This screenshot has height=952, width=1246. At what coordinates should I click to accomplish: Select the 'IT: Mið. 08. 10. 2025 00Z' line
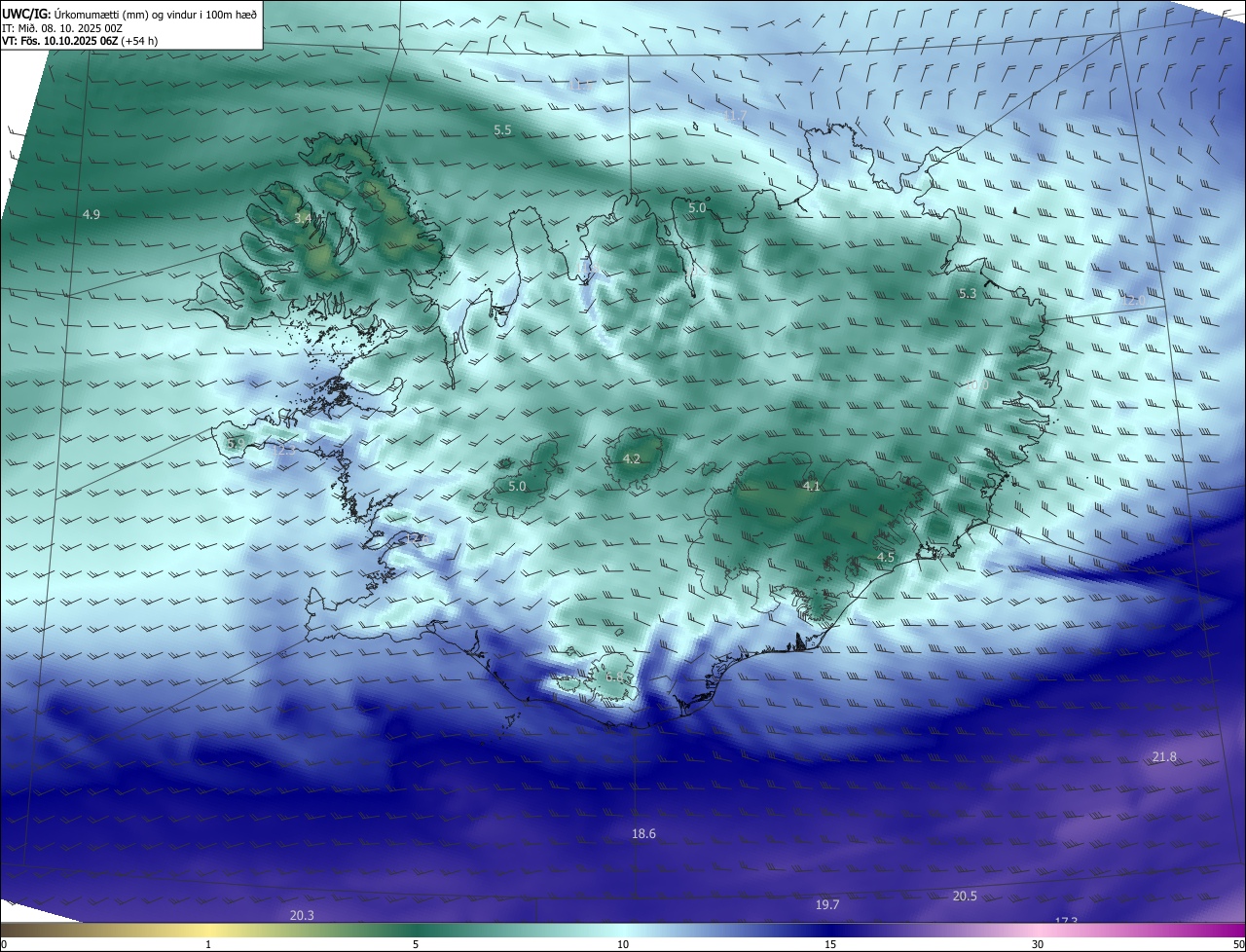pos(61,27)
